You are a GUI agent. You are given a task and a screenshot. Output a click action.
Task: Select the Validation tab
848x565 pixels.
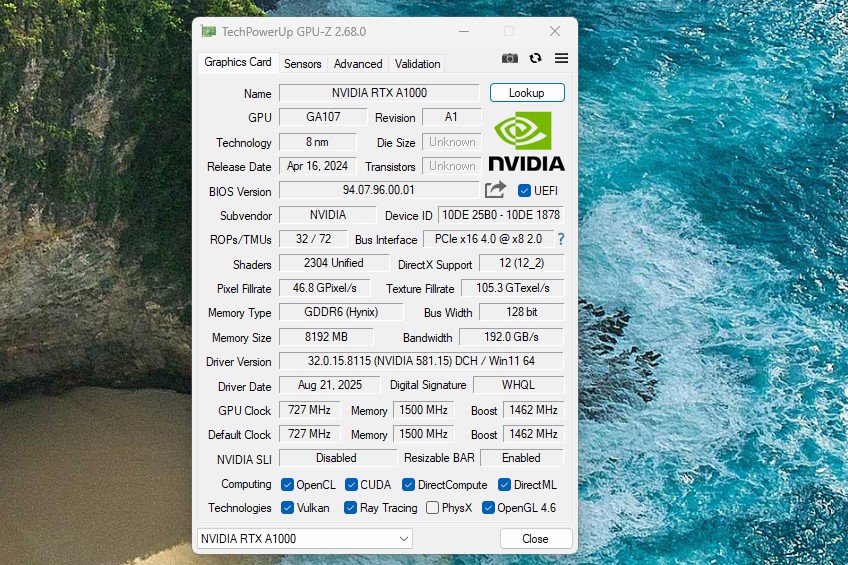417,63
